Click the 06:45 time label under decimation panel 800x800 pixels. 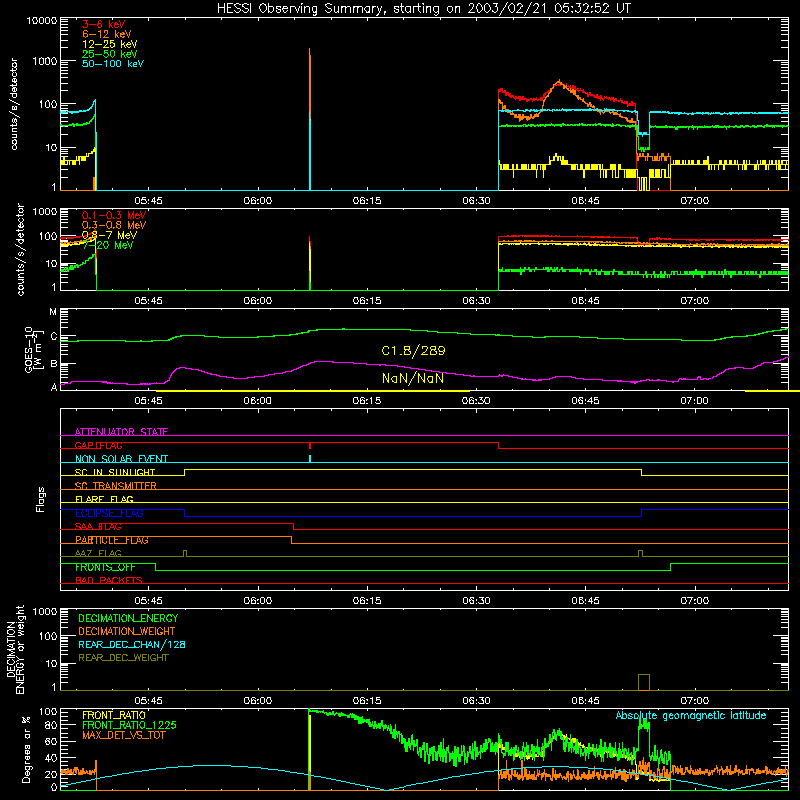click(x=585, y=701)
